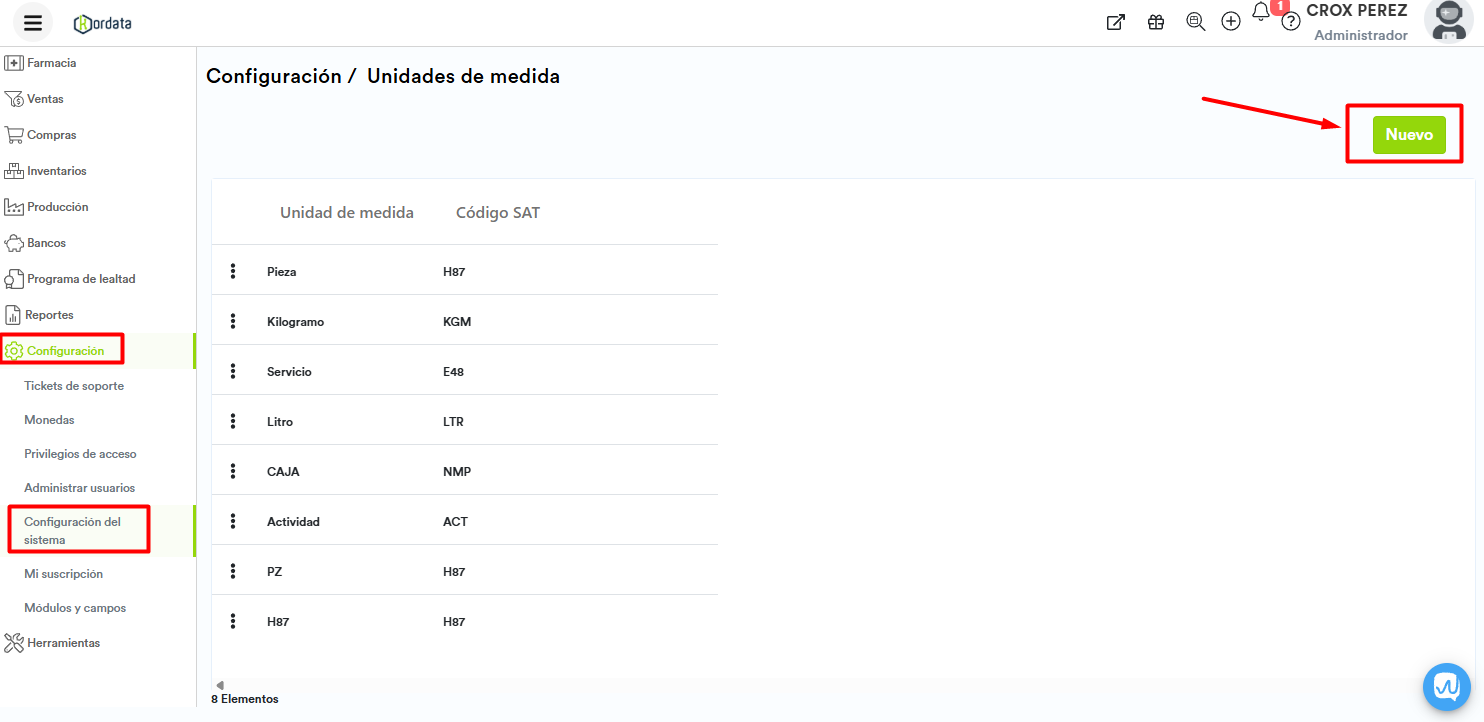Screen dimensions: 1484x722
Task: Open the chat support bubble
Action: pos(1447,686)
